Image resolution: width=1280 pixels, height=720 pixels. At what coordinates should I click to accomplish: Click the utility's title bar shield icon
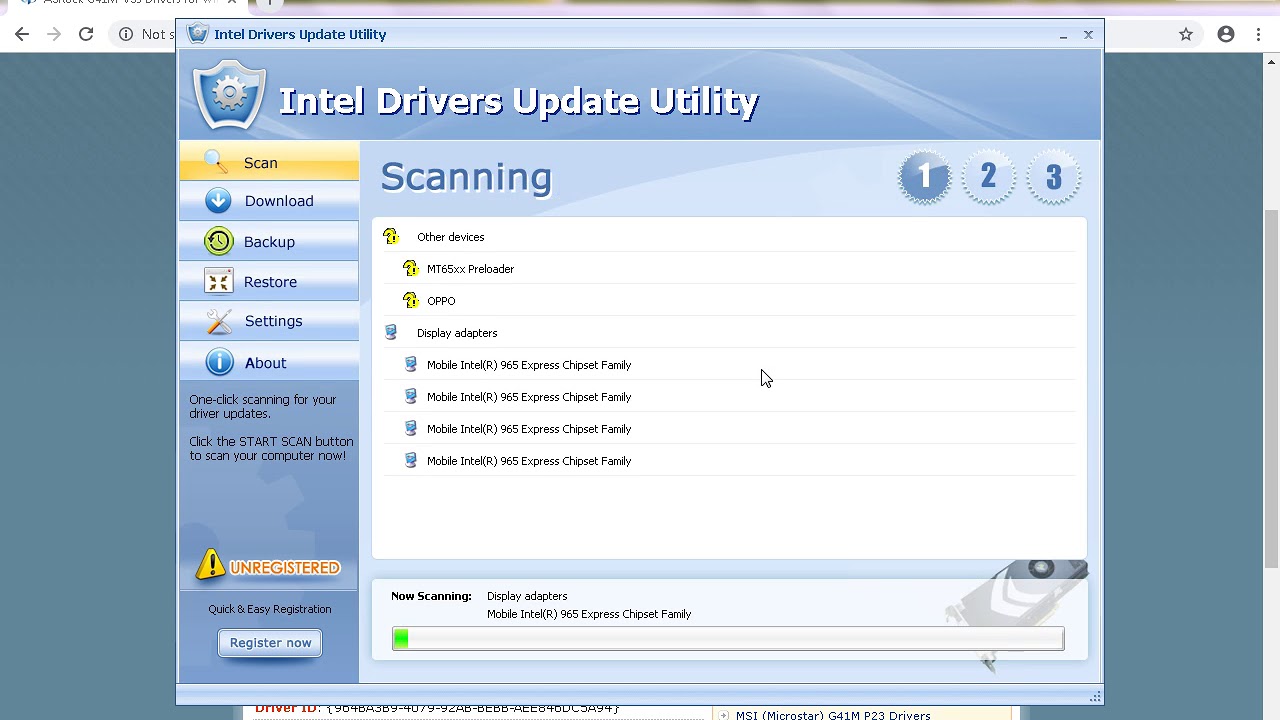coord(198,34)
